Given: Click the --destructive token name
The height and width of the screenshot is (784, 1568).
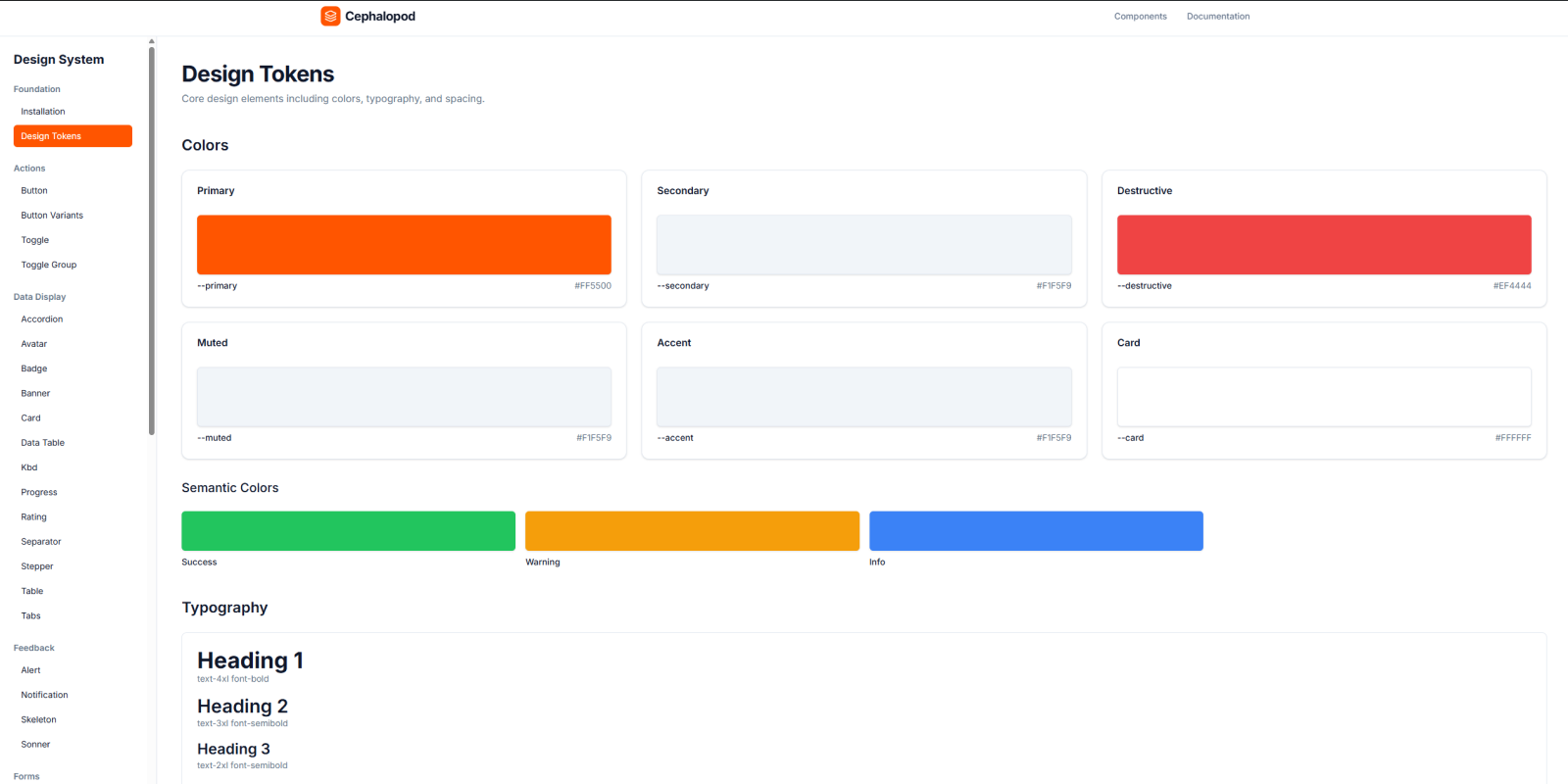Looking at the screenshot, I should [x=1145, y=286].
